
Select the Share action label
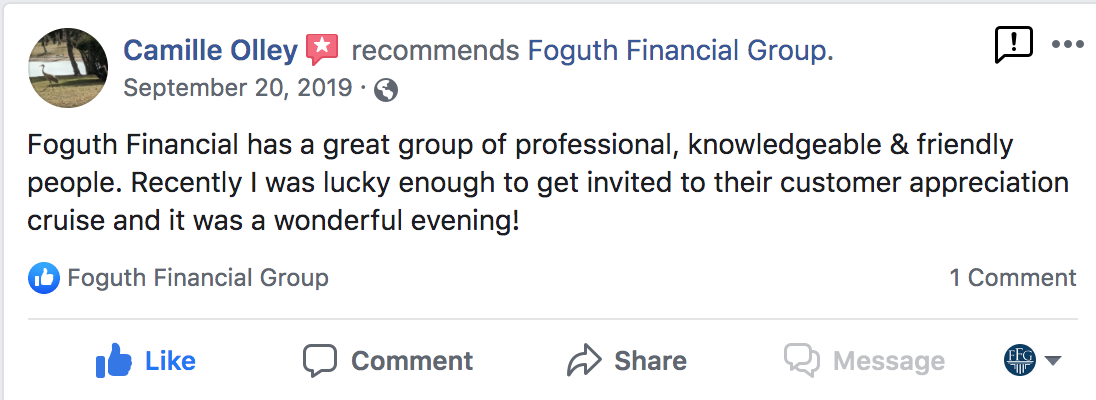tap(650, 360)
